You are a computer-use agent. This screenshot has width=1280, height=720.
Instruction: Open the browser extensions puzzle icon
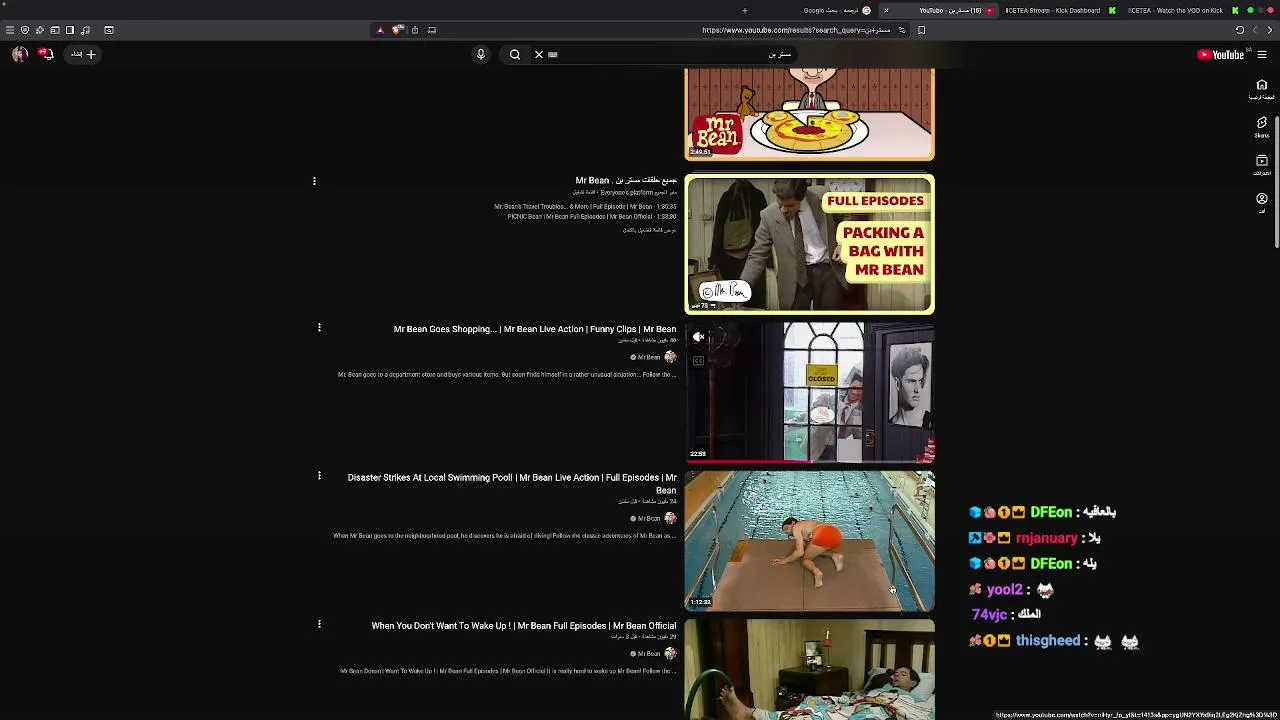[x=40, y=30]
